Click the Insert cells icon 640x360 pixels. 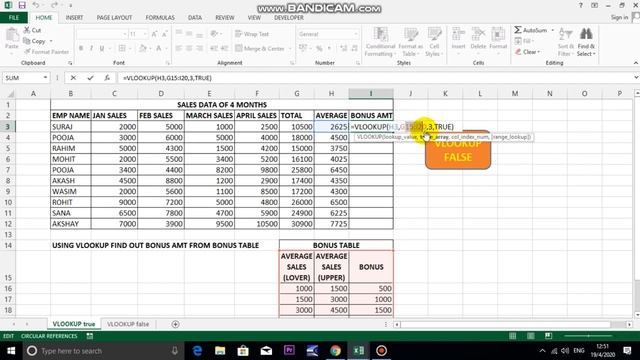coord(458,35)
